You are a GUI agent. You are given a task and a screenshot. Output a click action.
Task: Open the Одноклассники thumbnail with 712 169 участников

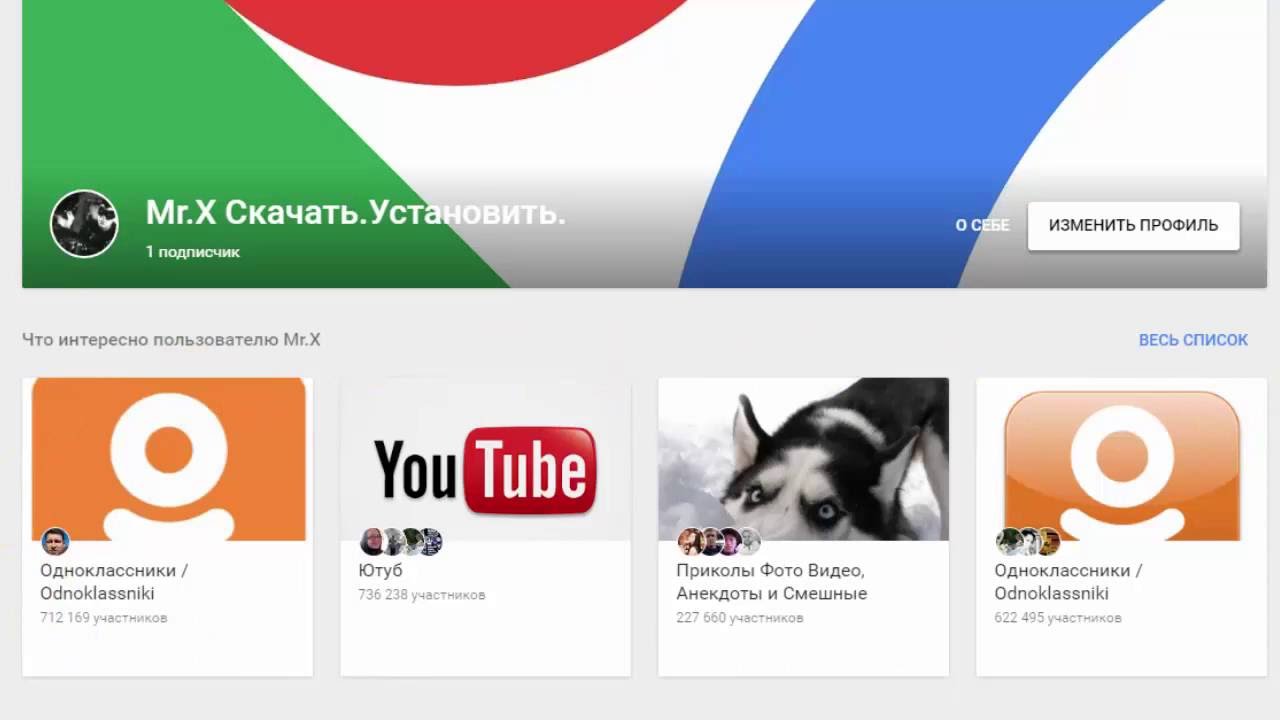click(168, 459)
